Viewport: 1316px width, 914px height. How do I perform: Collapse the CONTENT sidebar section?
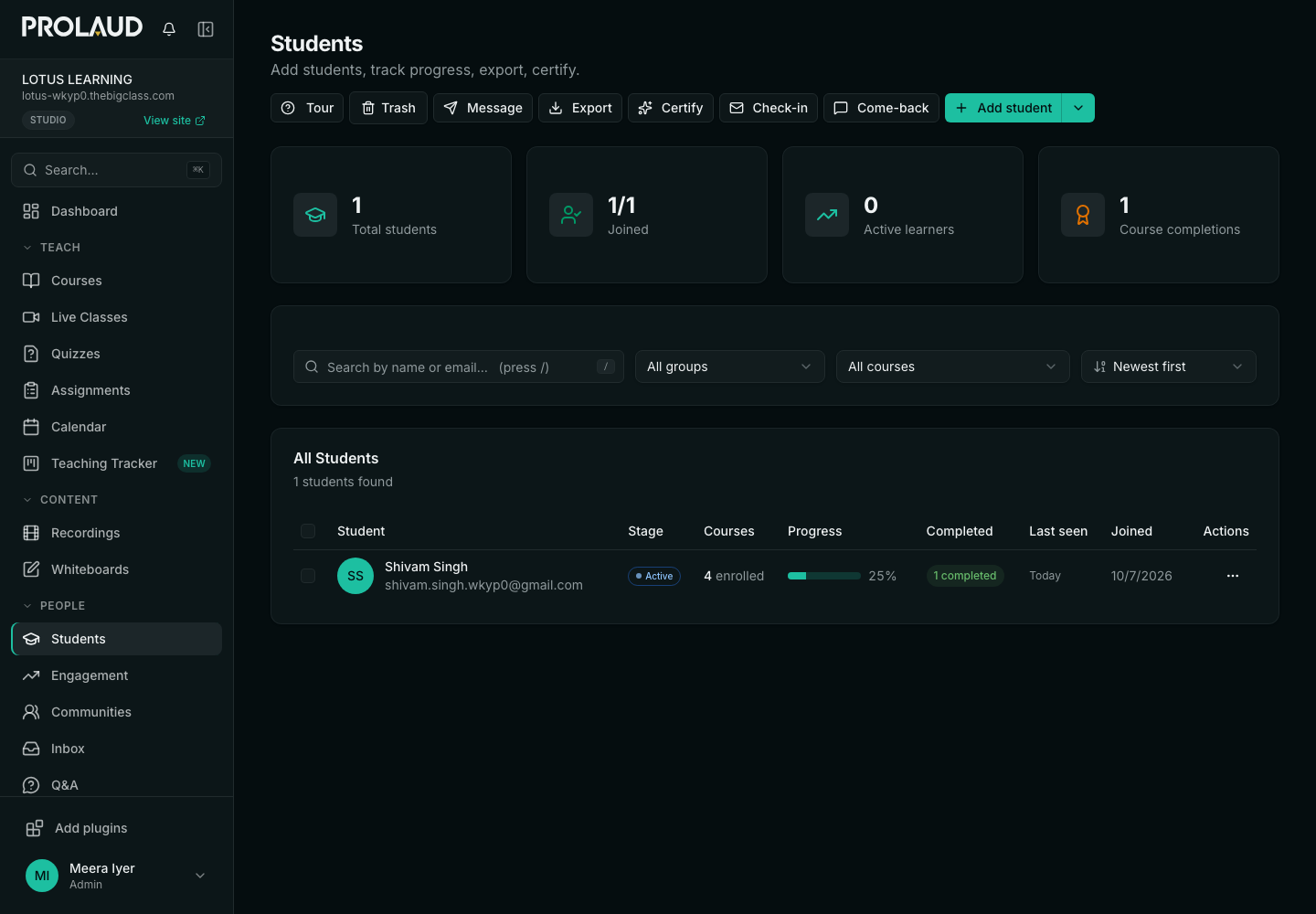[x=60, y=500]
